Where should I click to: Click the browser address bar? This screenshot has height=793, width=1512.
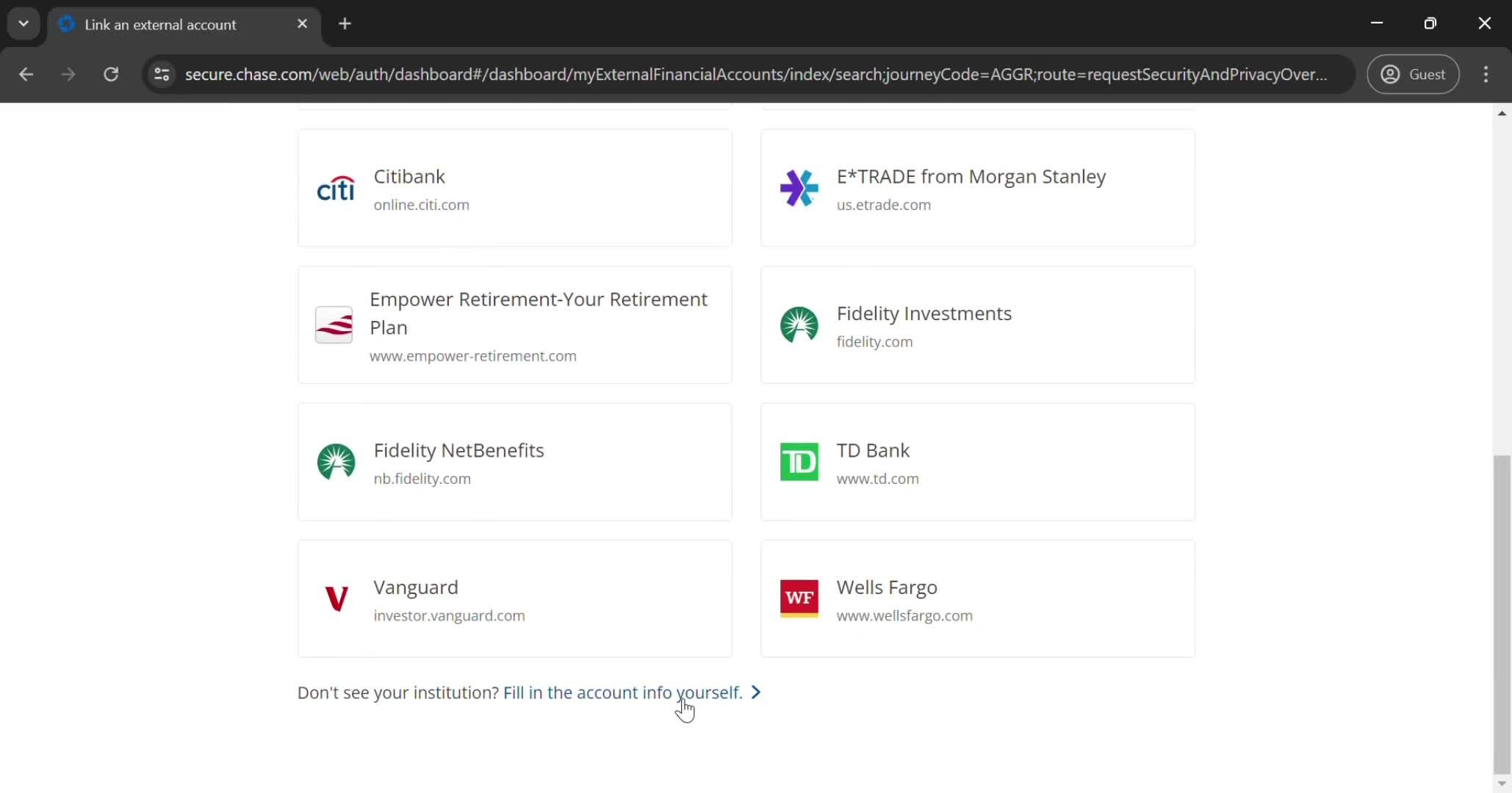755,74
